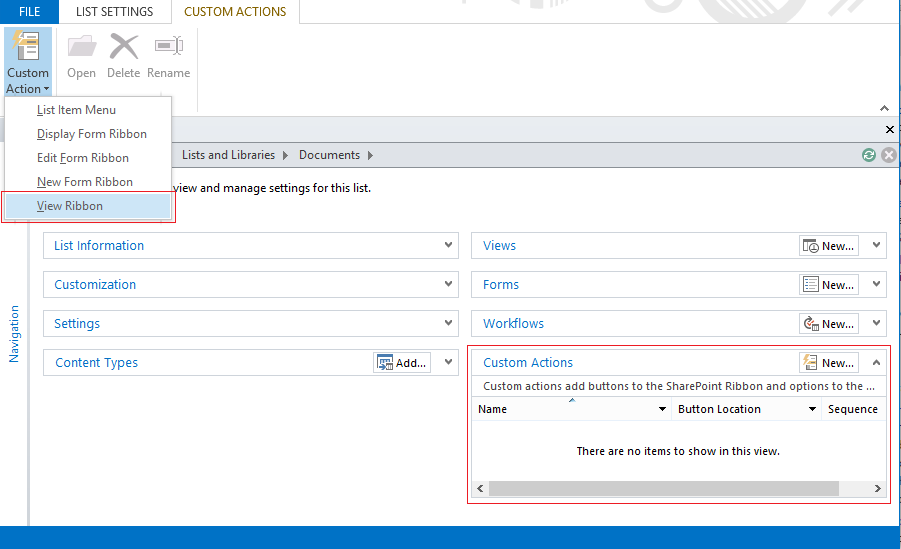Add a new workflow via Workflows New button
The width and height of the screenshot is (901, 549).
[828, 324]
